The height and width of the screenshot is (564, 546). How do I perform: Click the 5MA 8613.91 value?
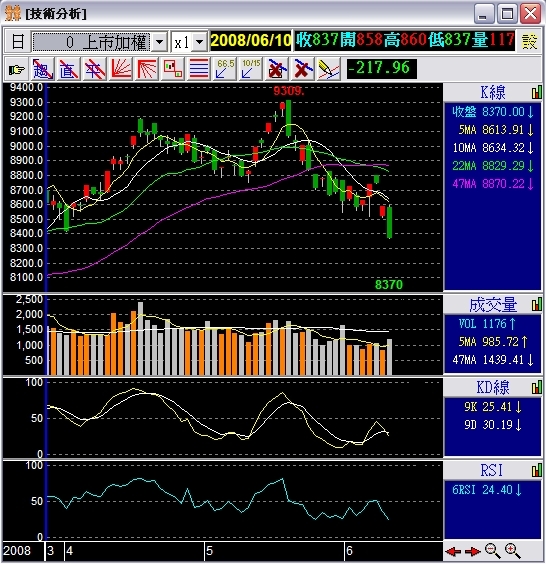point(496,130)
